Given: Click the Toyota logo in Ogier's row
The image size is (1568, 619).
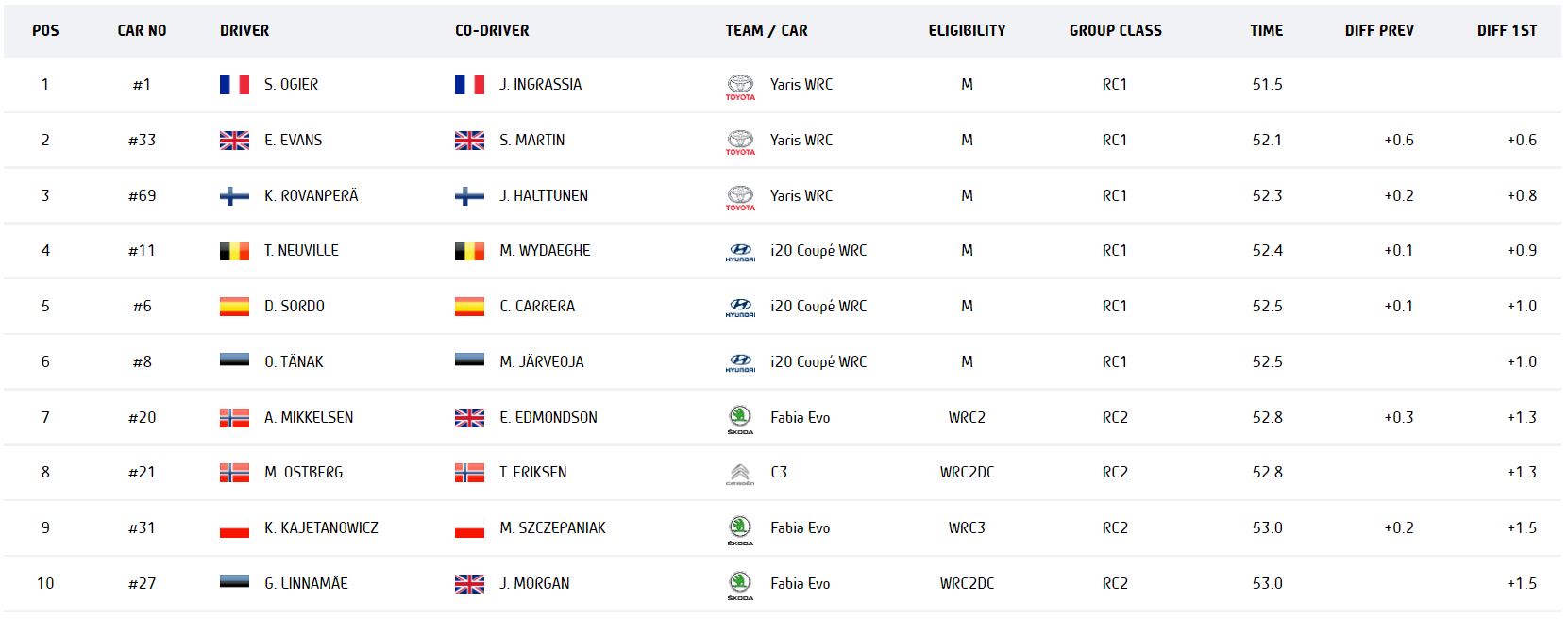Looking at the screenshot, I should tap(740, 86).
